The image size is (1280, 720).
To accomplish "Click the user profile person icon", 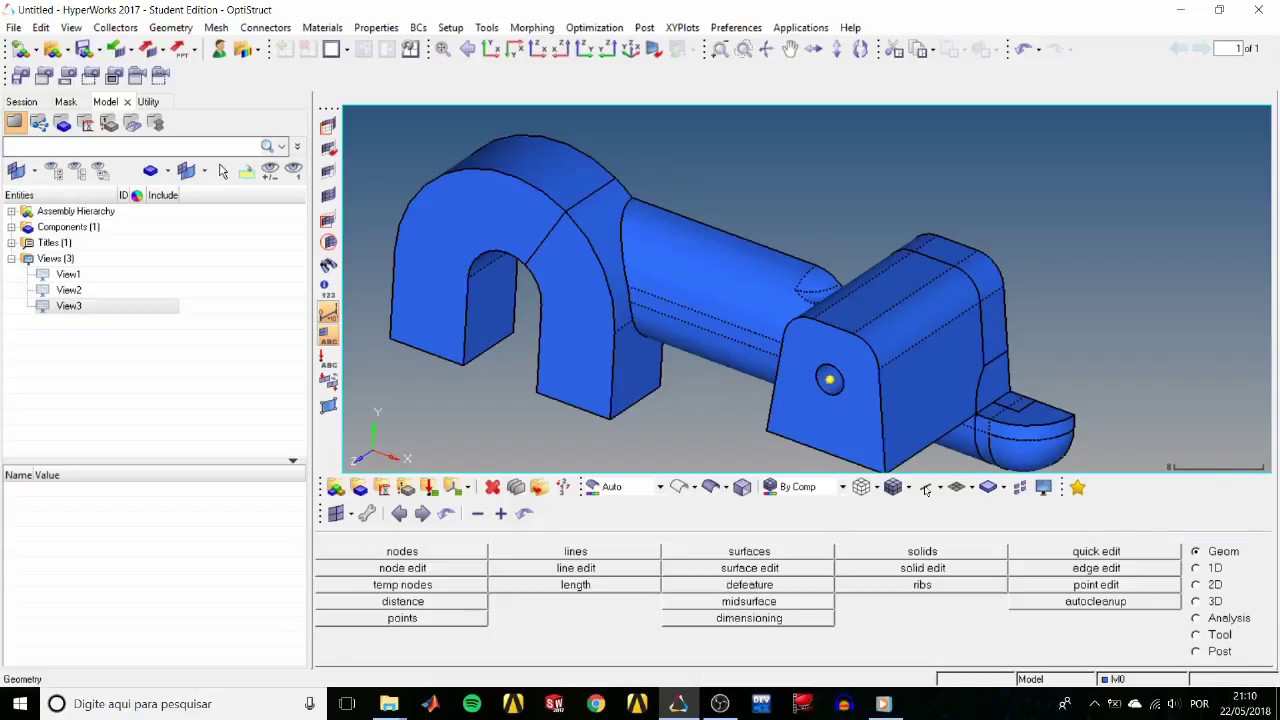I will (219, 49).
